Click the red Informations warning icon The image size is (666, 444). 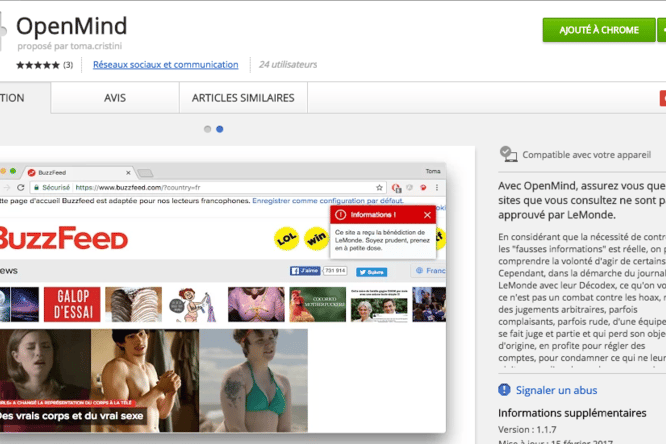341,215
